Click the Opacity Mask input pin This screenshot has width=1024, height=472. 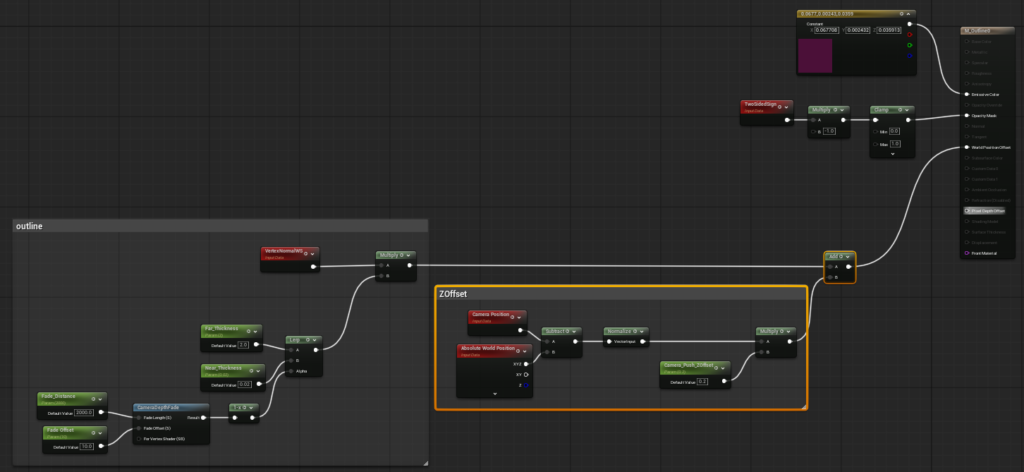pyautogui.click(x=966, y=116)
